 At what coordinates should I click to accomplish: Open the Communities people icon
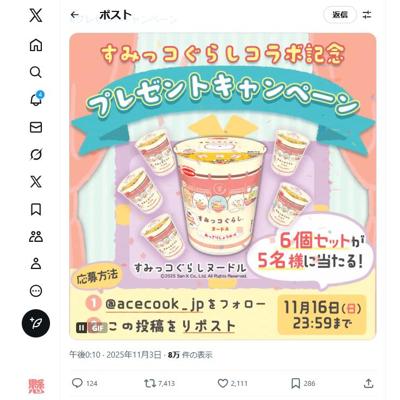pos(36,237)
